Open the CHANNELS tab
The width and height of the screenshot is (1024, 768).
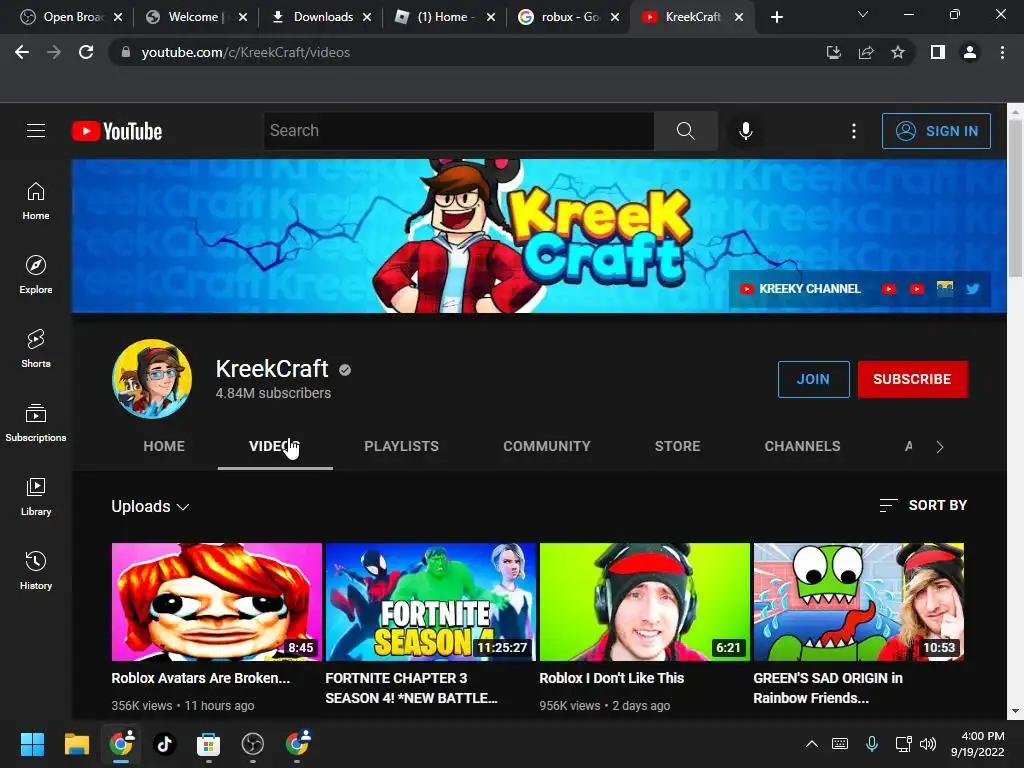pos(803,447)
